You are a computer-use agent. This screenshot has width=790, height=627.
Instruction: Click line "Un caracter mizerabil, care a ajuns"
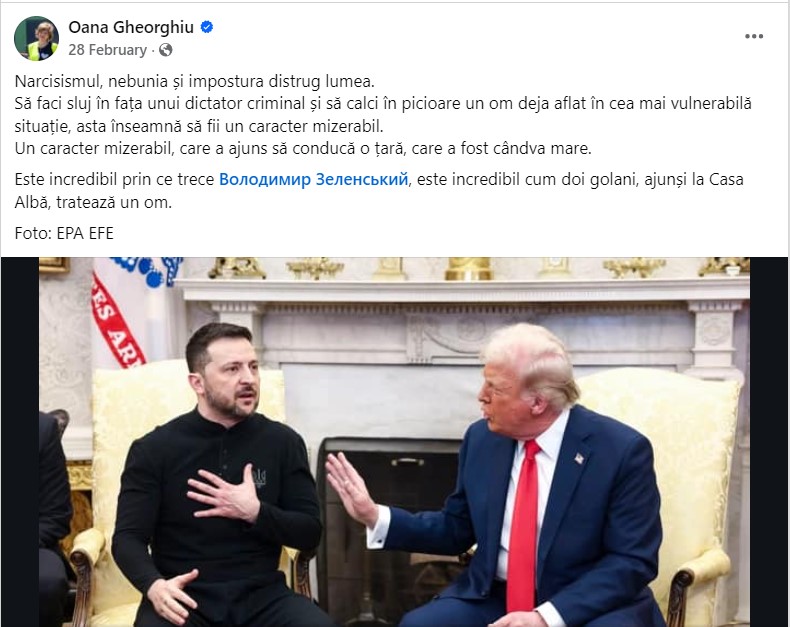click(x=303, y=149)
